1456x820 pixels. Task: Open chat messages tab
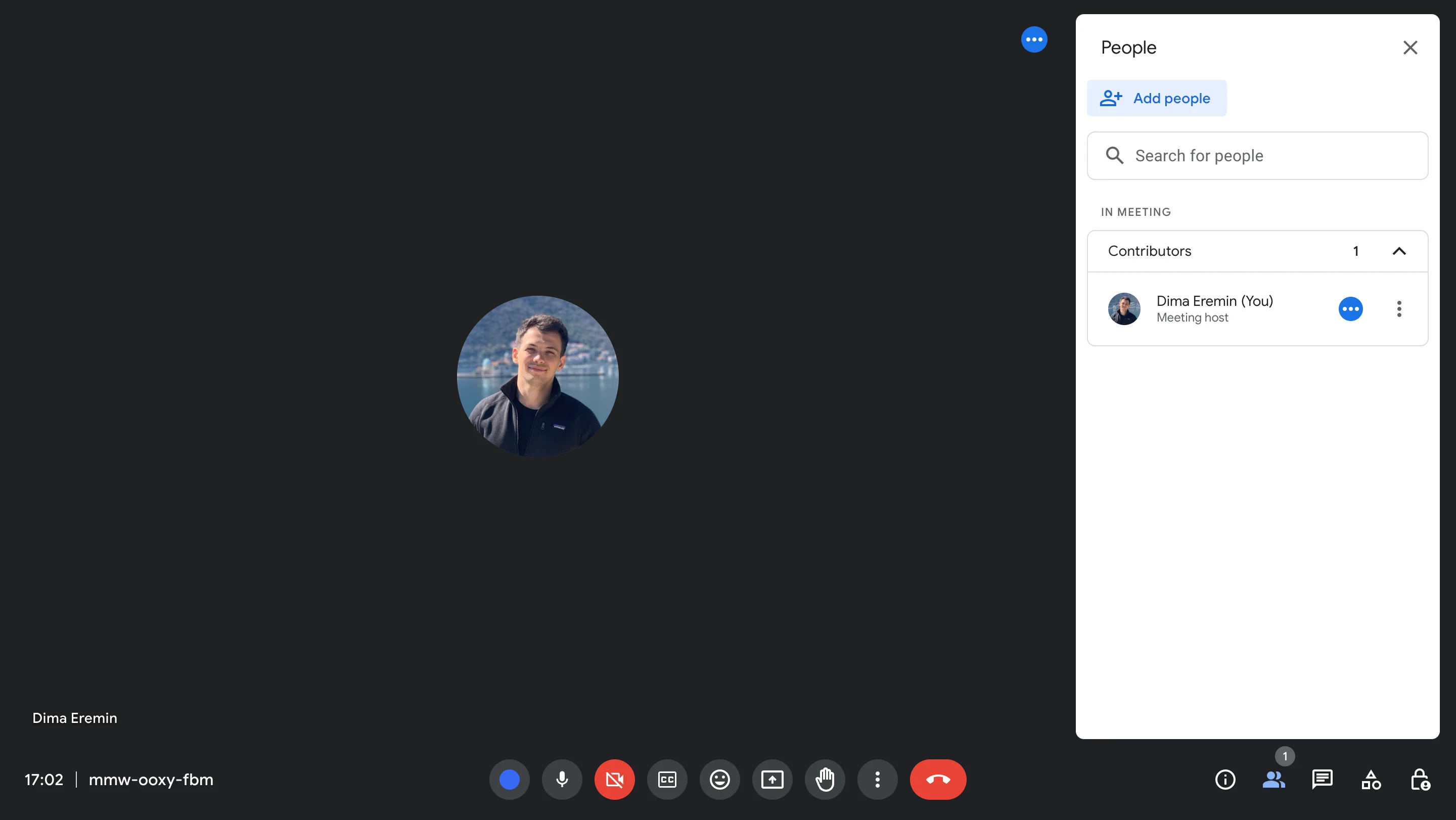1322,779
